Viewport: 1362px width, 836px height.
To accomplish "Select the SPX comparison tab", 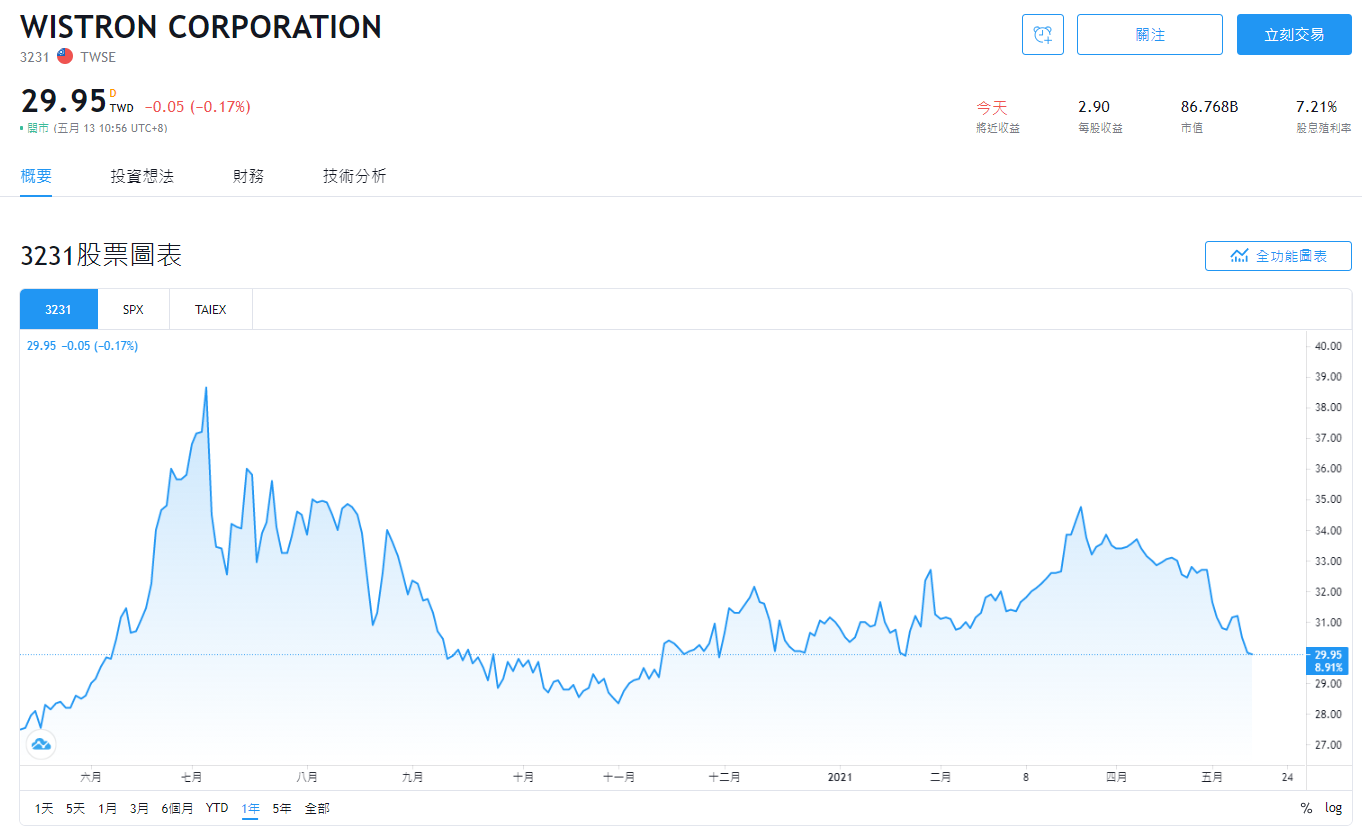I will click(x=134, y=310).
